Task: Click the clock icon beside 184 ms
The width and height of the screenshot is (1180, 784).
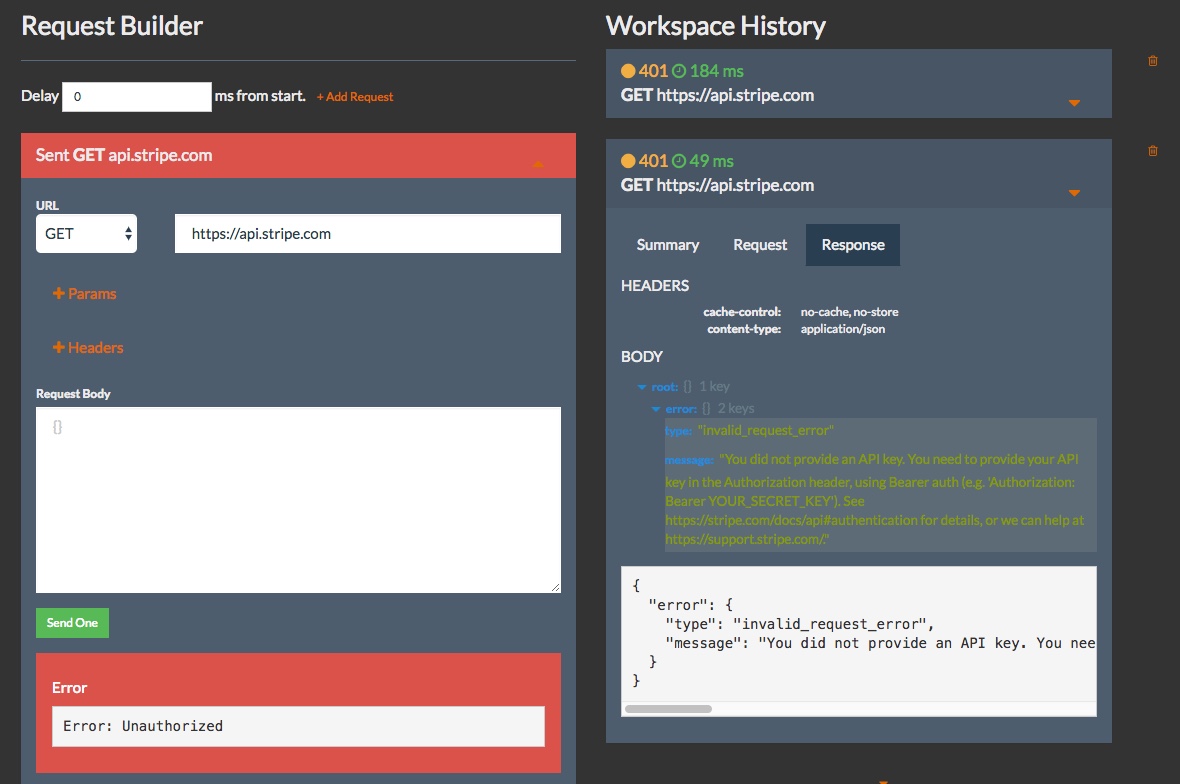Action: click(679, 71)
